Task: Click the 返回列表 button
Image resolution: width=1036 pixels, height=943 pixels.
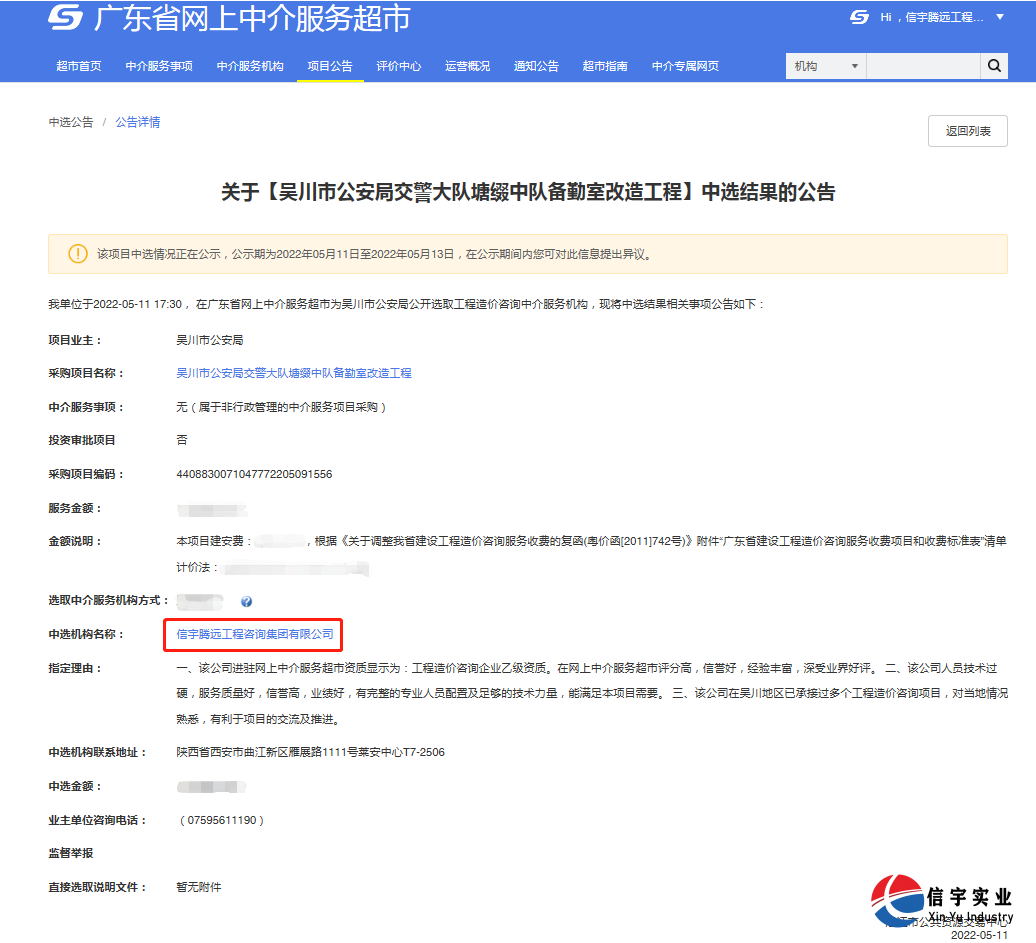Action: coord(966,130)
